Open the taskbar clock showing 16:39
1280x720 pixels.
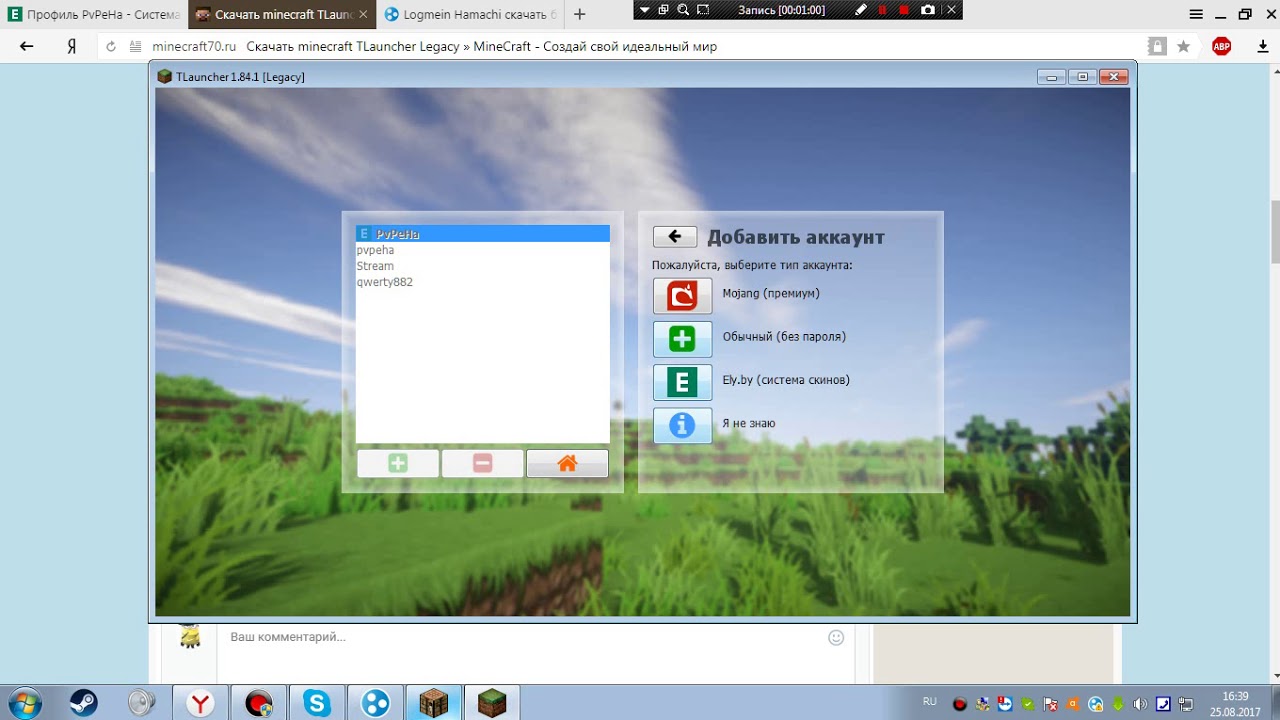click(x=1236, y=703)
